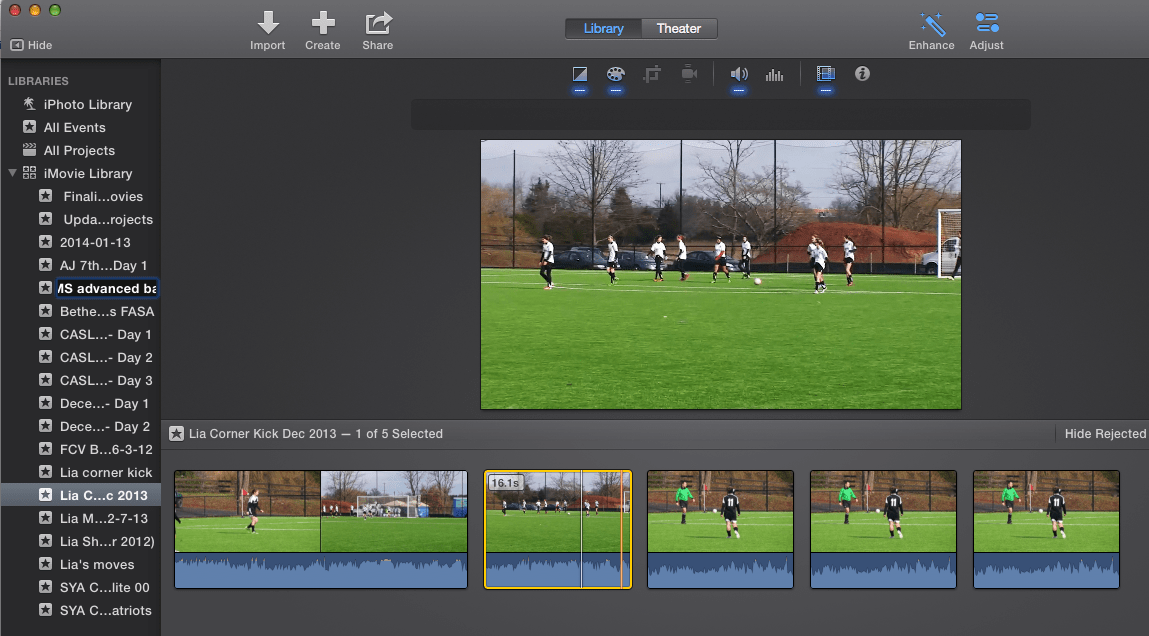Open Noise Reduction and Equalizer settings

point(774,74)
